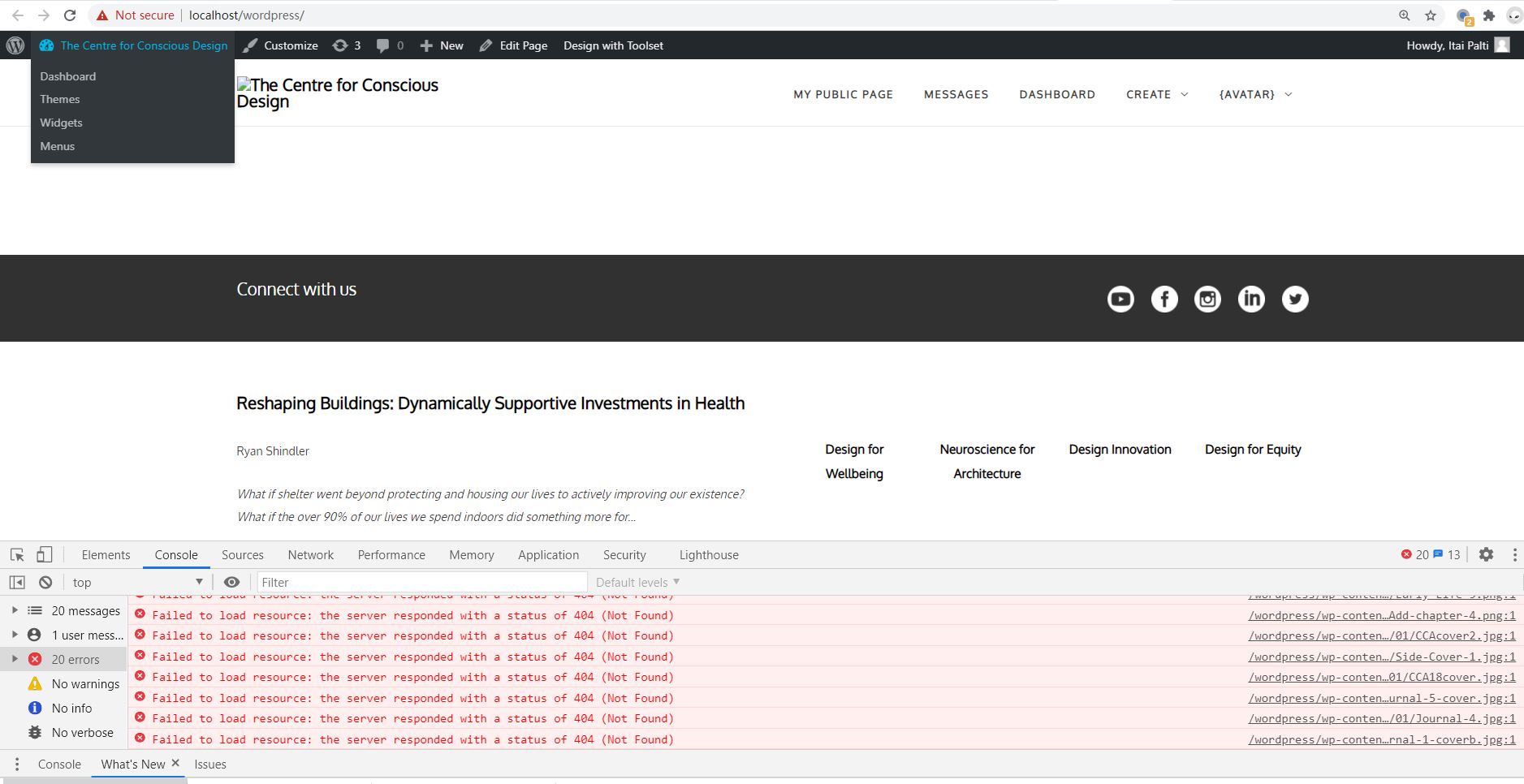
Task: Open the updates icon showing 3
Action: 347,45
